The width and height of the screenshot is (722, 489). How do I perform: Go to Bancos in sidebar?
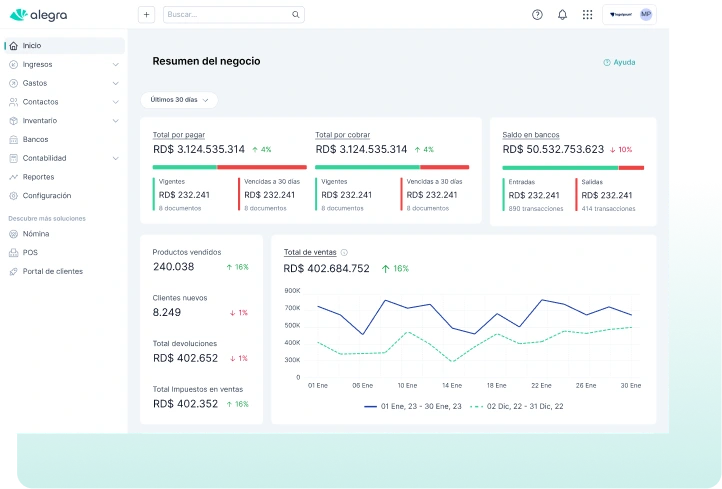click(x=35, y=140)
